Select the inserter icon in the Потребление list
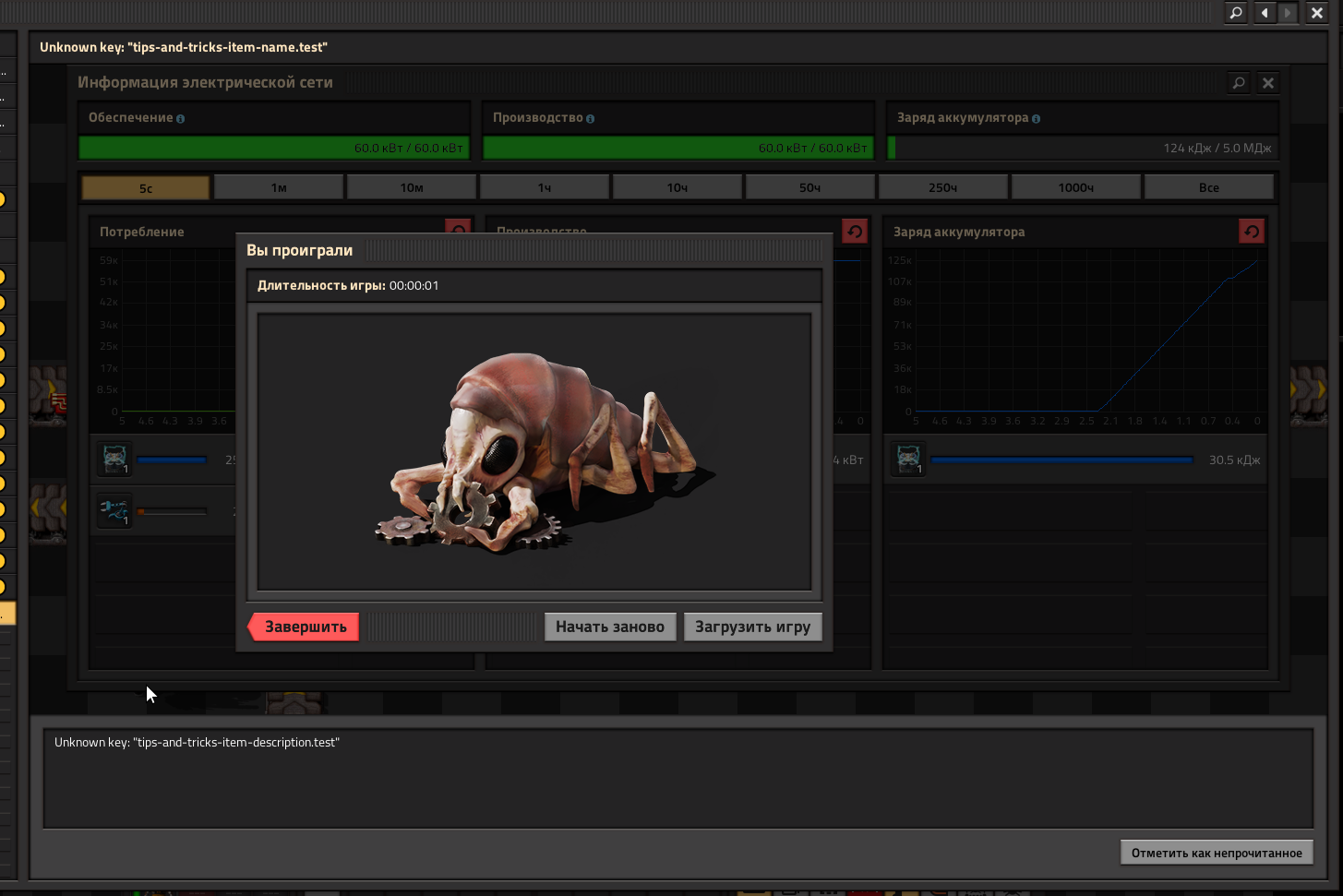Viewport: 1343px width, 896px height. pyautogui.click(x=114, y=510)
